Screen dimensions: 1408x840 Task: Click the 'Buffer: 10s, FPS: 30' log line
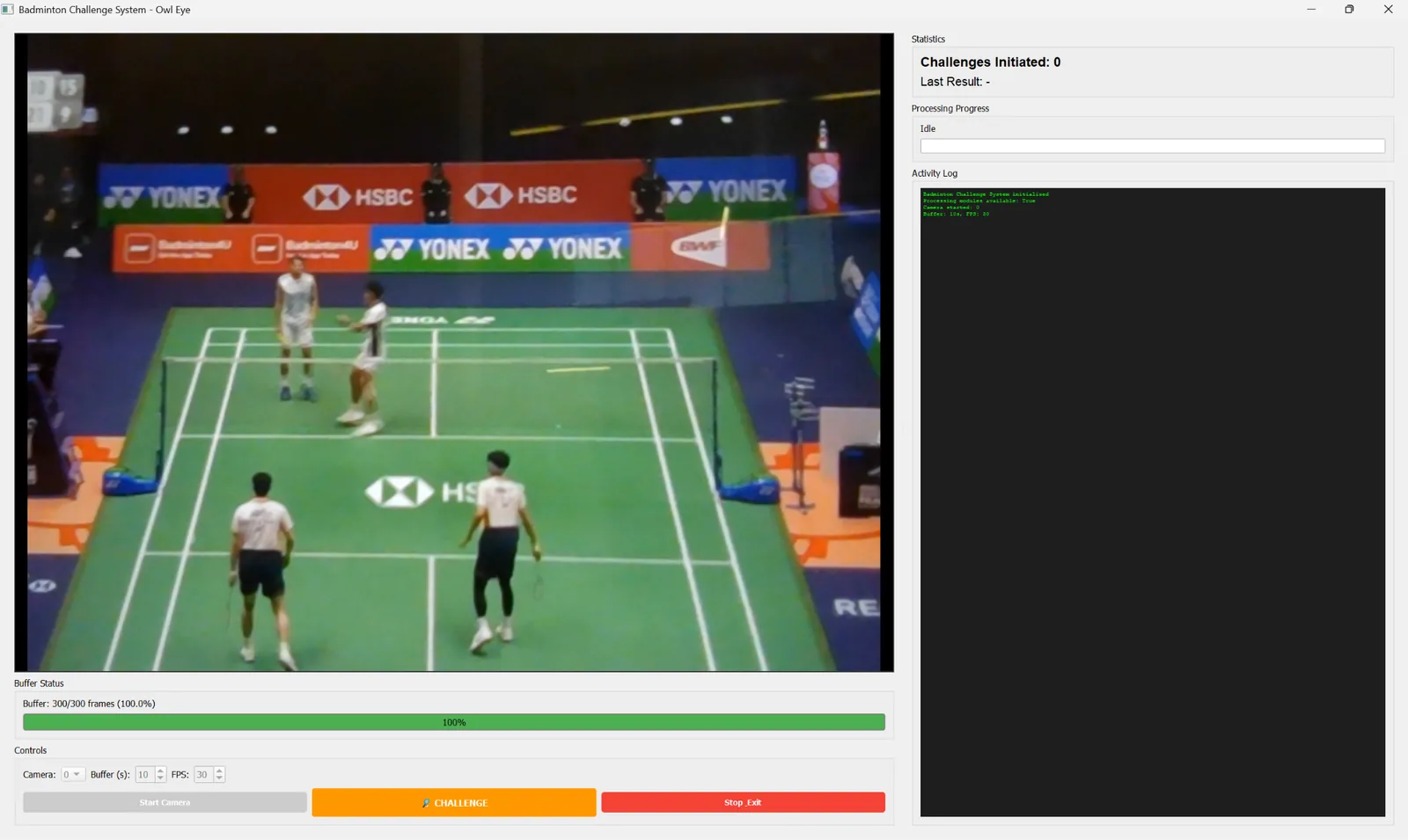point(956,214)
